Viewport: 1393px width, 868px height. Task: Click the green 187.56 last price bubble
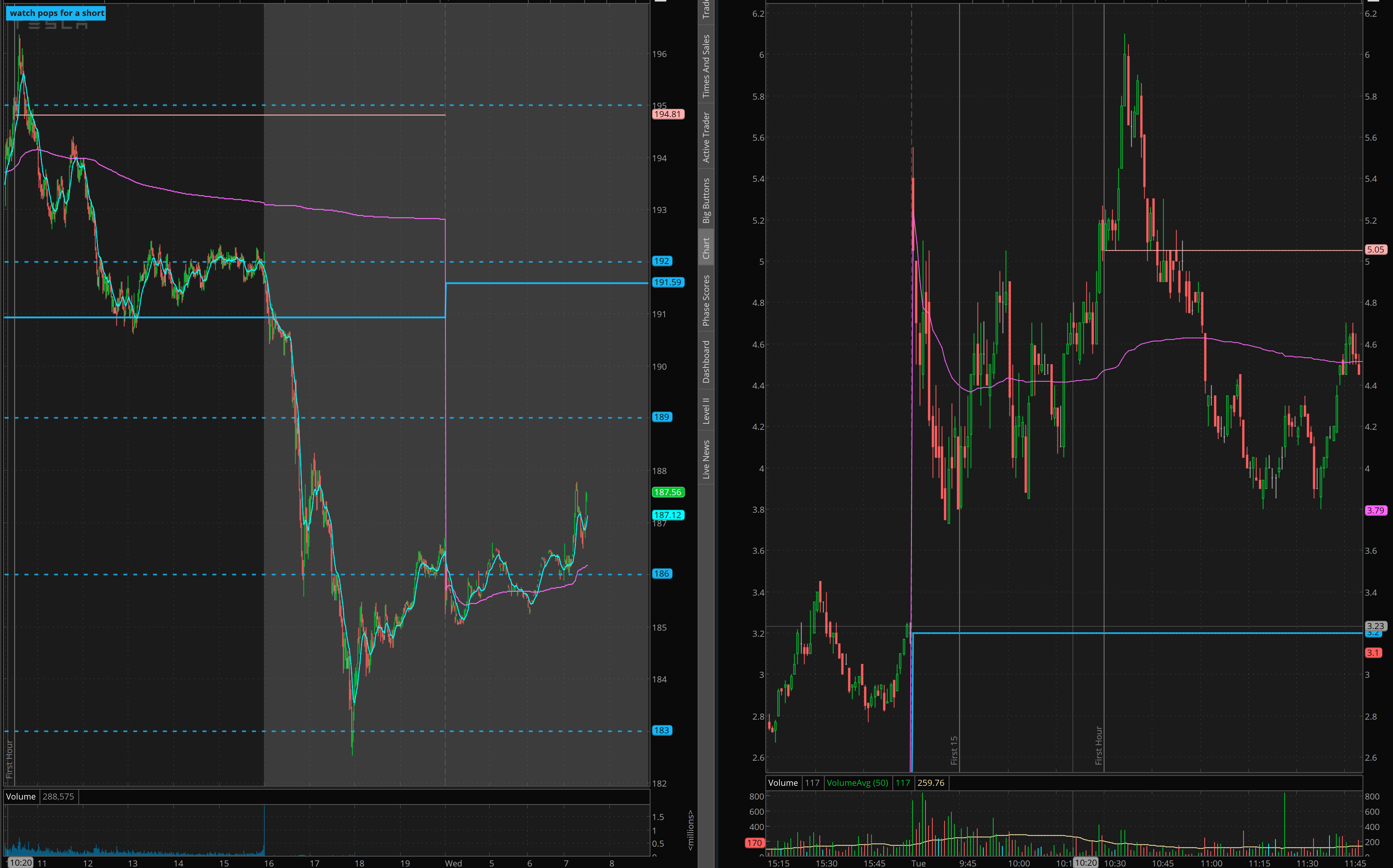[668, 492]
